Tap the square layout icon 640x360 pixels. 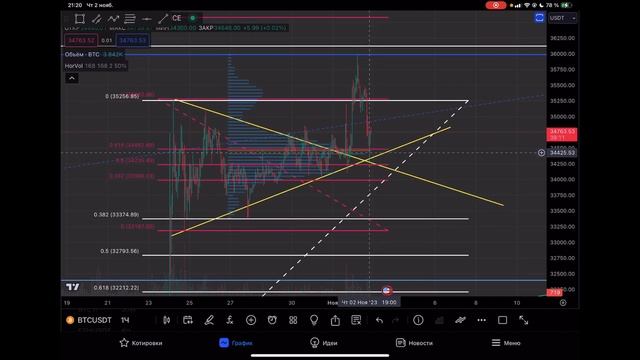(502, 320)
